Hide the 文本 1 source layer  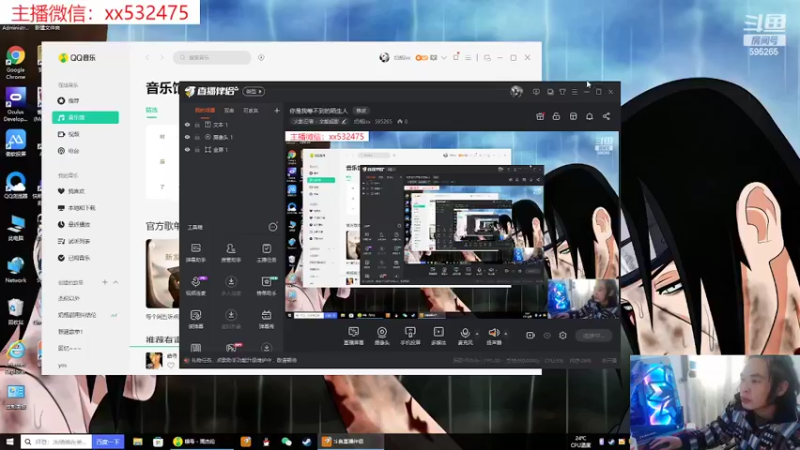(x=187, y=124)
